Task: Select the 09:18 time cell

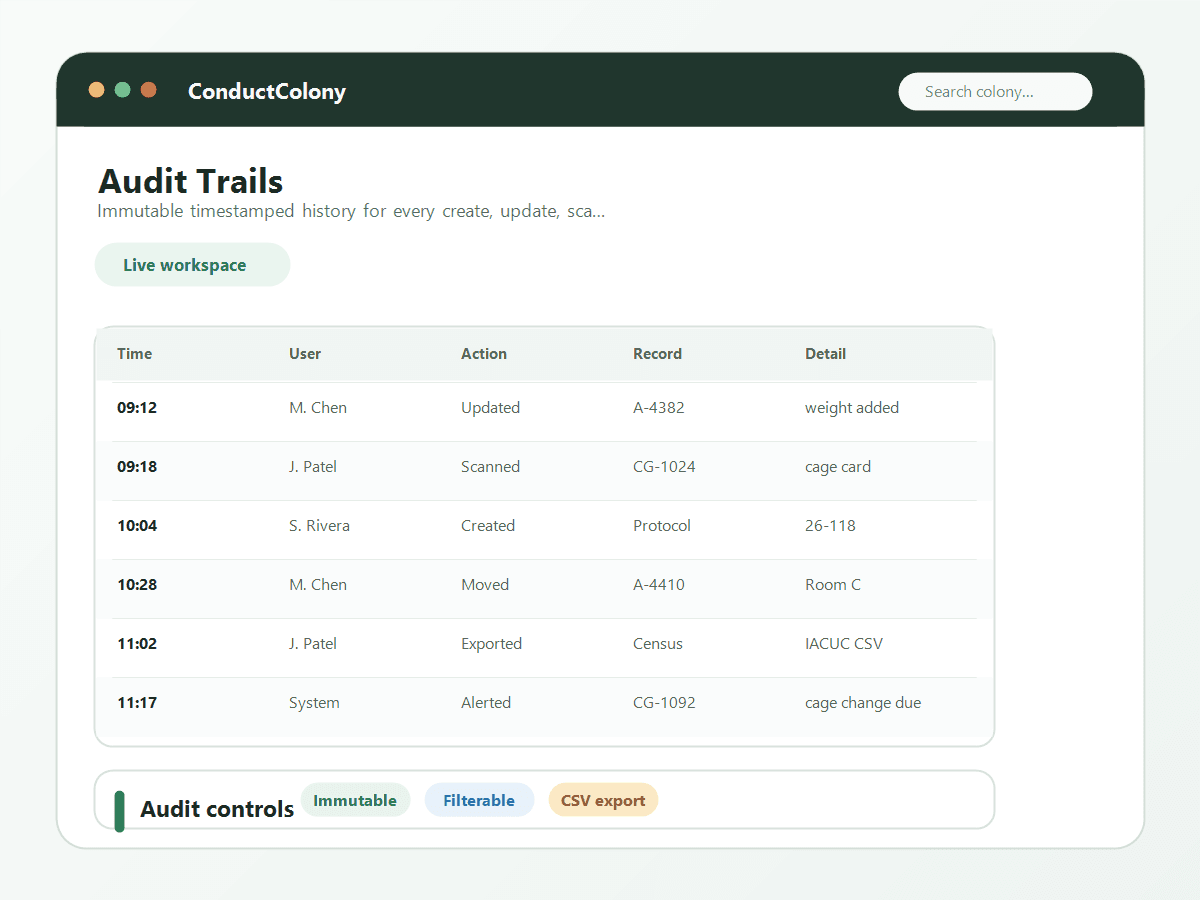Action: tap(137, 467)
